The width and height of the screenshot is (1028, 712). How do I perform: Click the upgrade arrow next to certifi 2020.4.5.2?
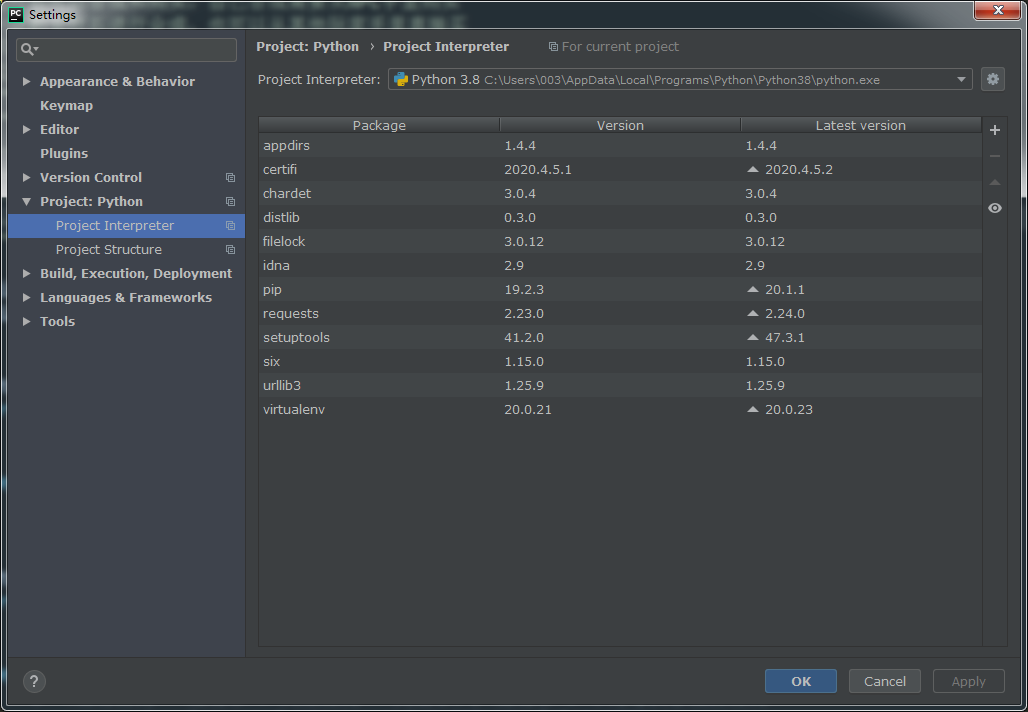(x=753, y=169)
